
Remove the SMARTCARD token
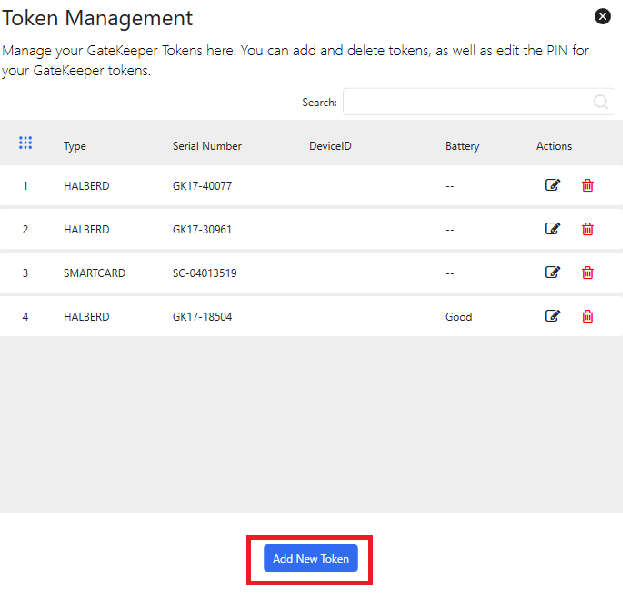[588, 272]
